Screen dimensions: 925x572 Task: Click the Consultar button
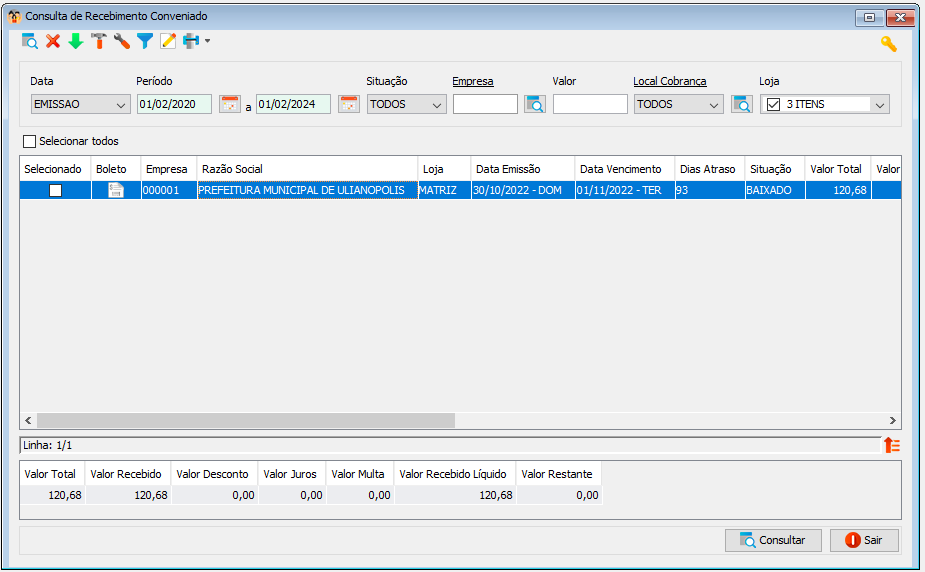tap(773, 540)
